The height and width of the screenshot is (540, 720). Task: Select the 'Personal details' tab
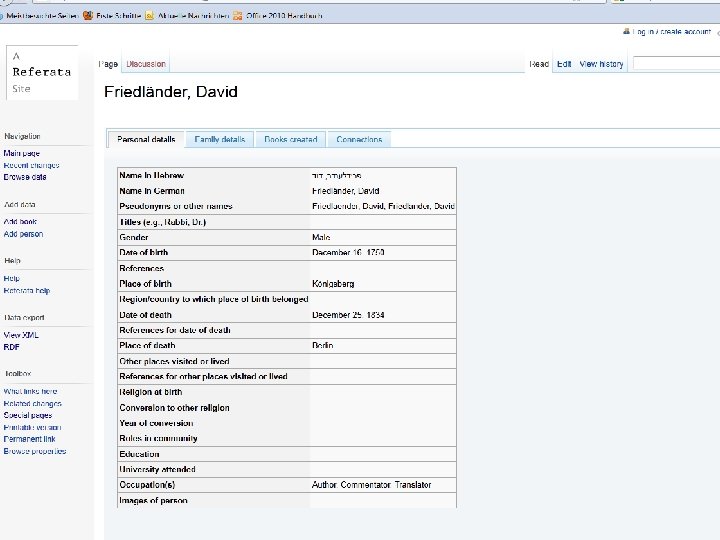(146, 139)
